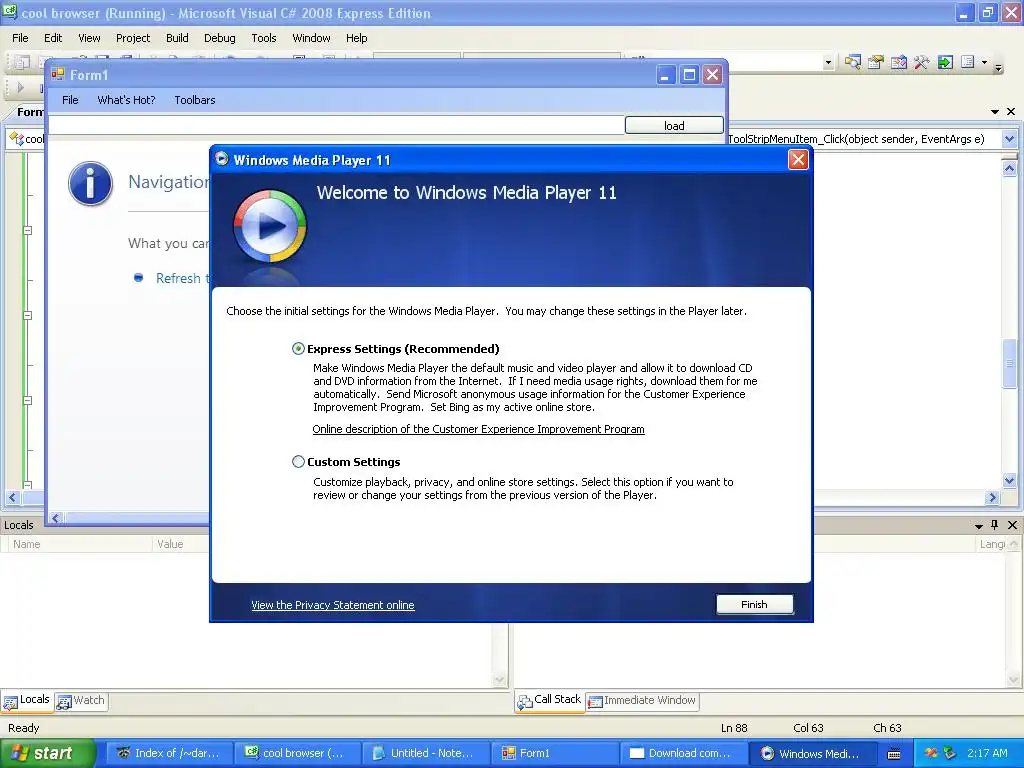The height and width of the screenshot is (768, 1024).
Task: Click the blue info icon on Navigation page
Action: 90,184
